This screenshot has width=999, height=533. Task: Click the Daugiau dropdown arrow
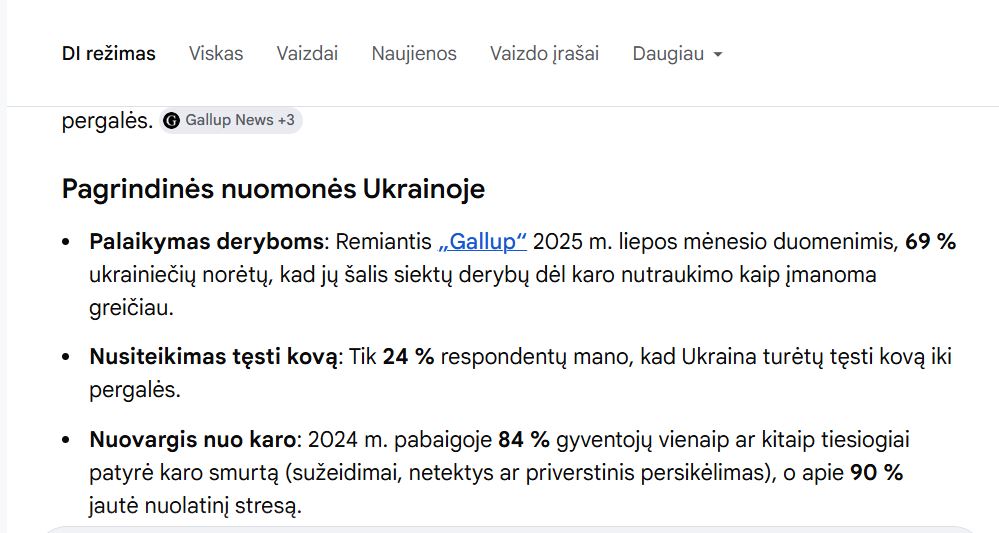tap(718, 55)
